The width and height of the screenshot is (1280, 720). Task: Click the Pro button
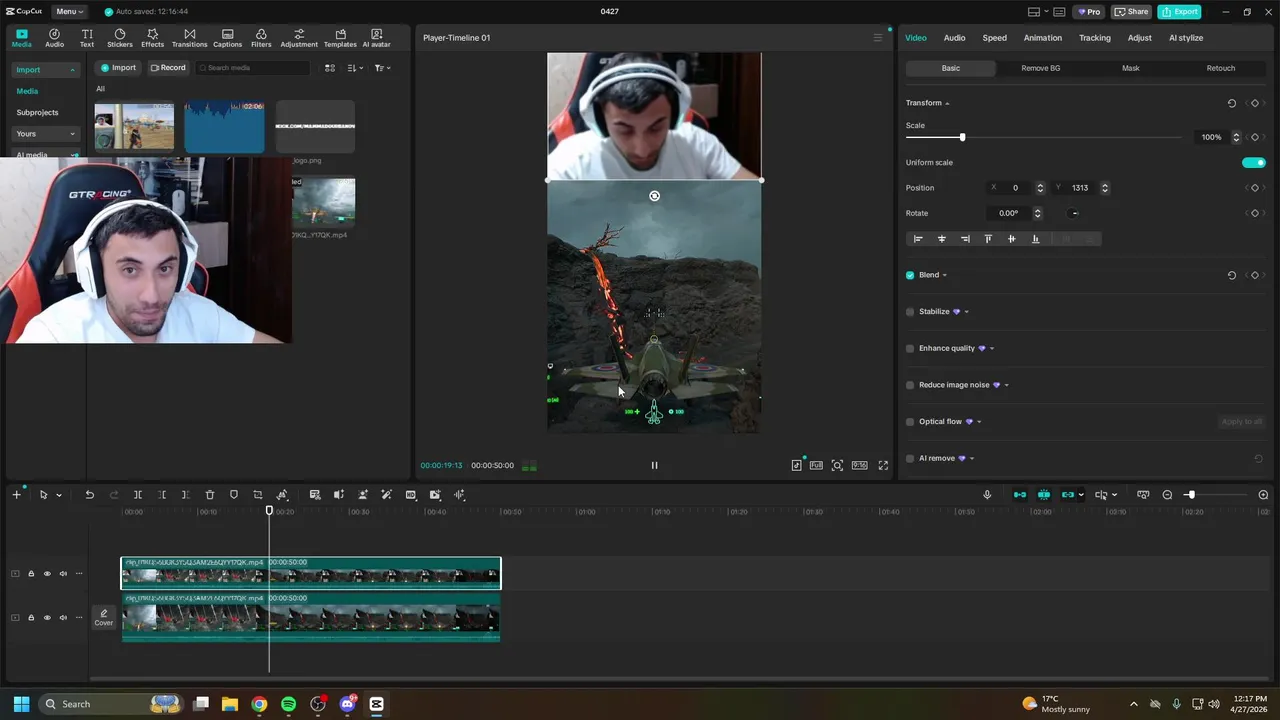[x=1088, y=12]
